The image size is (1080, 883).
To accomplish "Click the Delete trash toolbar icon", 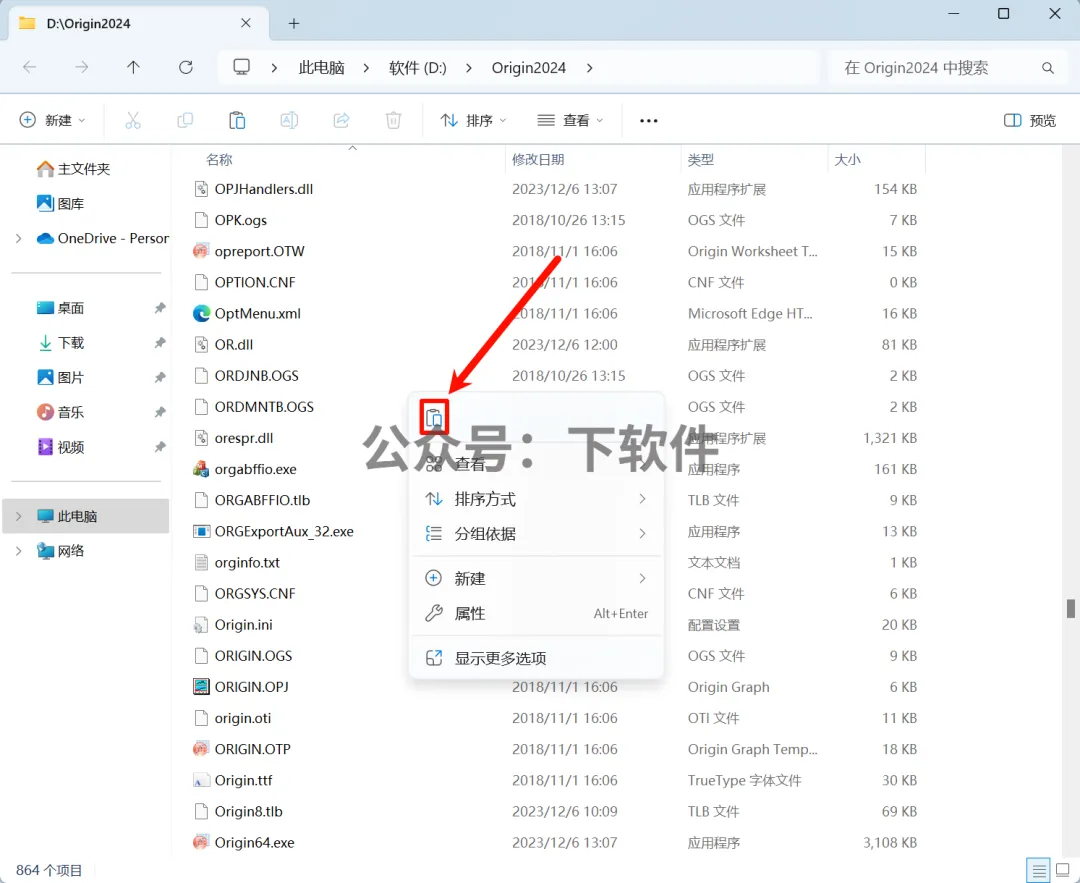I will (x=393, y=121).
